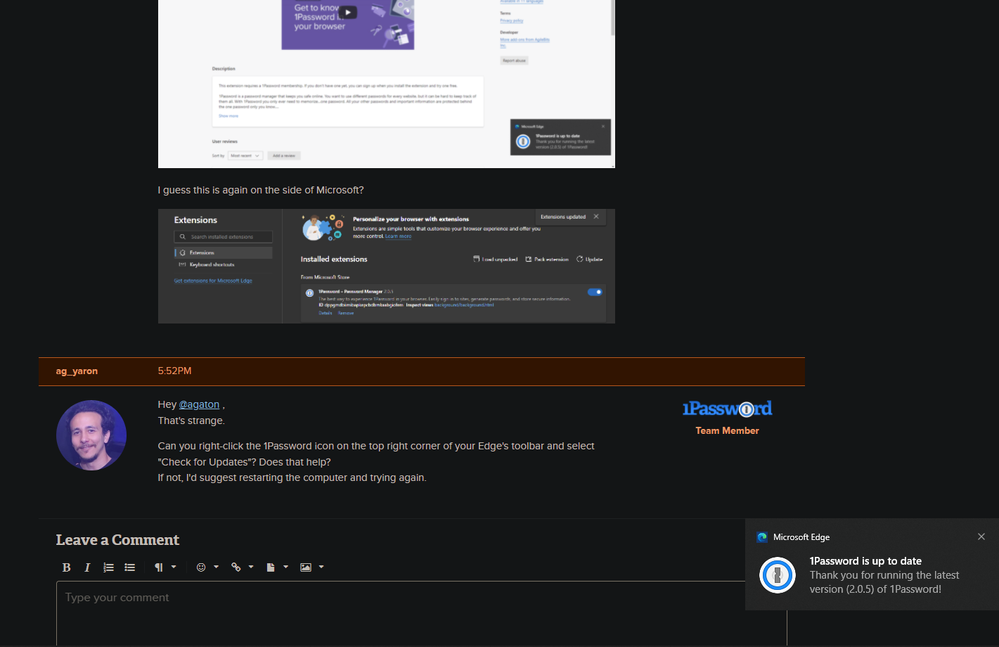This screenshot has width=999, height=647.
Task: Click the Microsoft Edge icon in the notification header
Action: (x=762, y=537)
